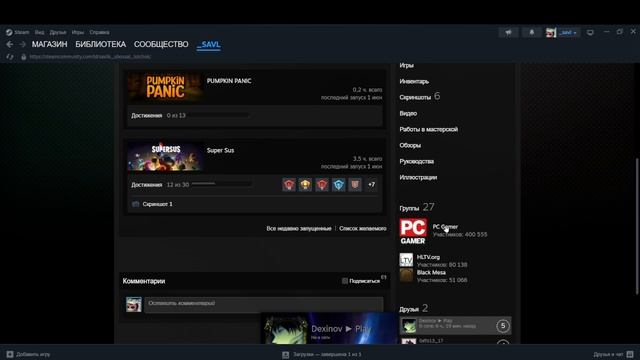Open Super Sus game banner

point(165,156)
